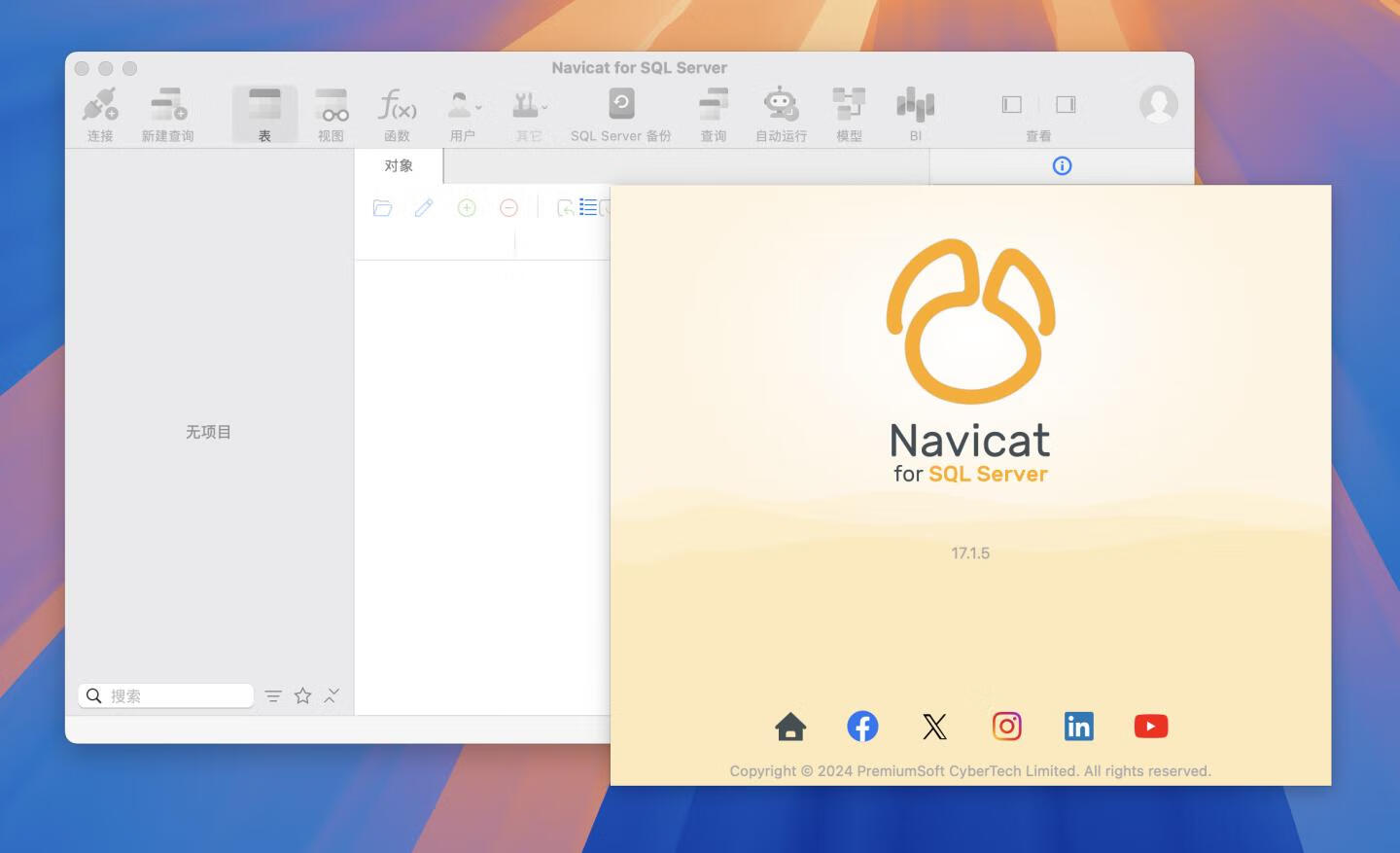
Task: Select the 表 table toolbar icon
Action: tap(264, 104)
